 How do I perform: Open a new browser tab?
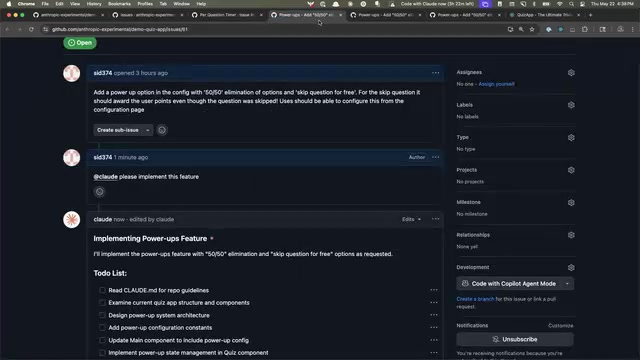tap(590, 15)
